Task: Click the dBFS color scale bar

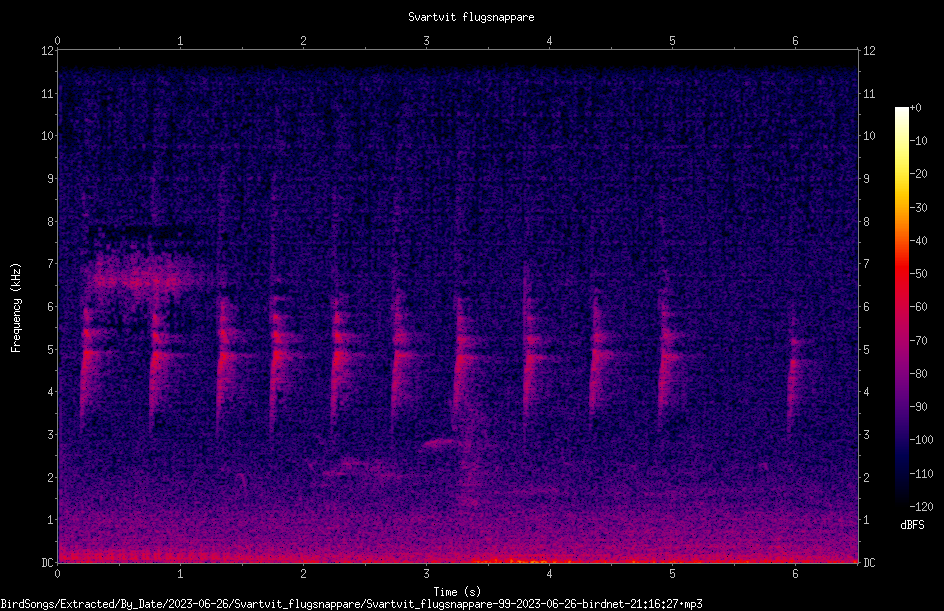Action: coord(901,307)
